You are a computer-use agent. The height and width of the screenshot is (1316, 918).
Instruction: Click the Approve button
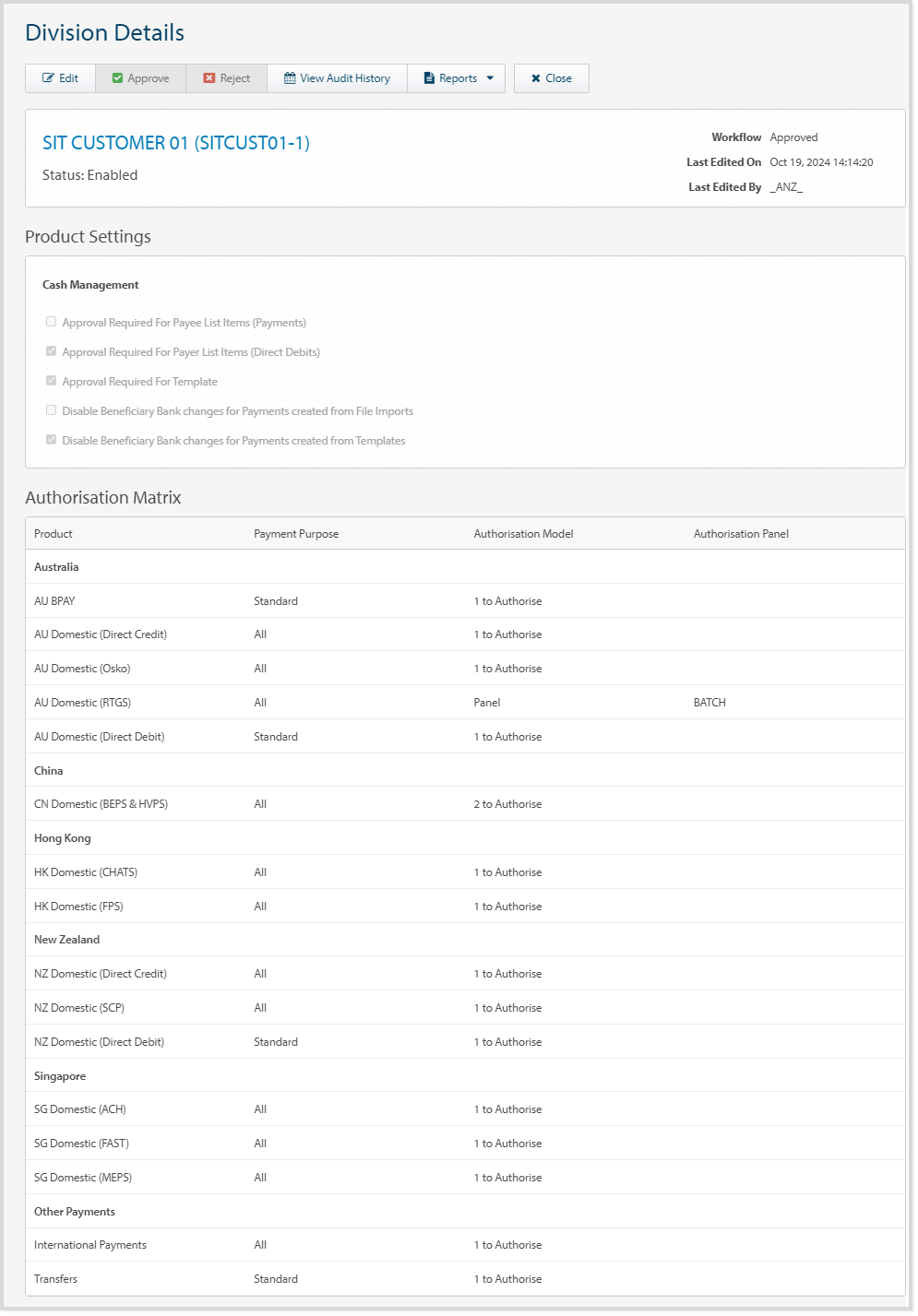(x=139, y=77)
